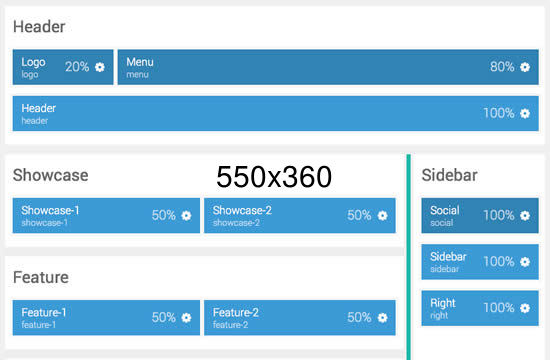550x360 pixels.
Task: Open Feature-2 block settings gear
Action: tap(382, 318)
